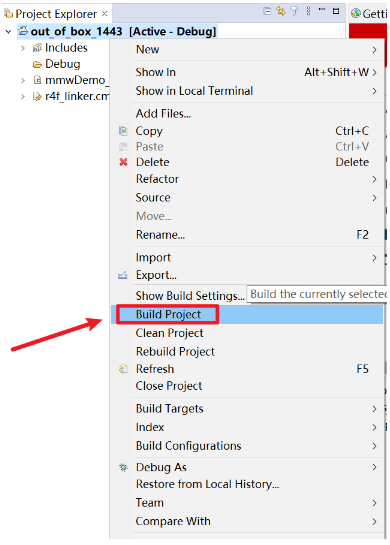The image size is (390, 545).
Task: Maximize the Project Explorer view
Action: (336, 11)
